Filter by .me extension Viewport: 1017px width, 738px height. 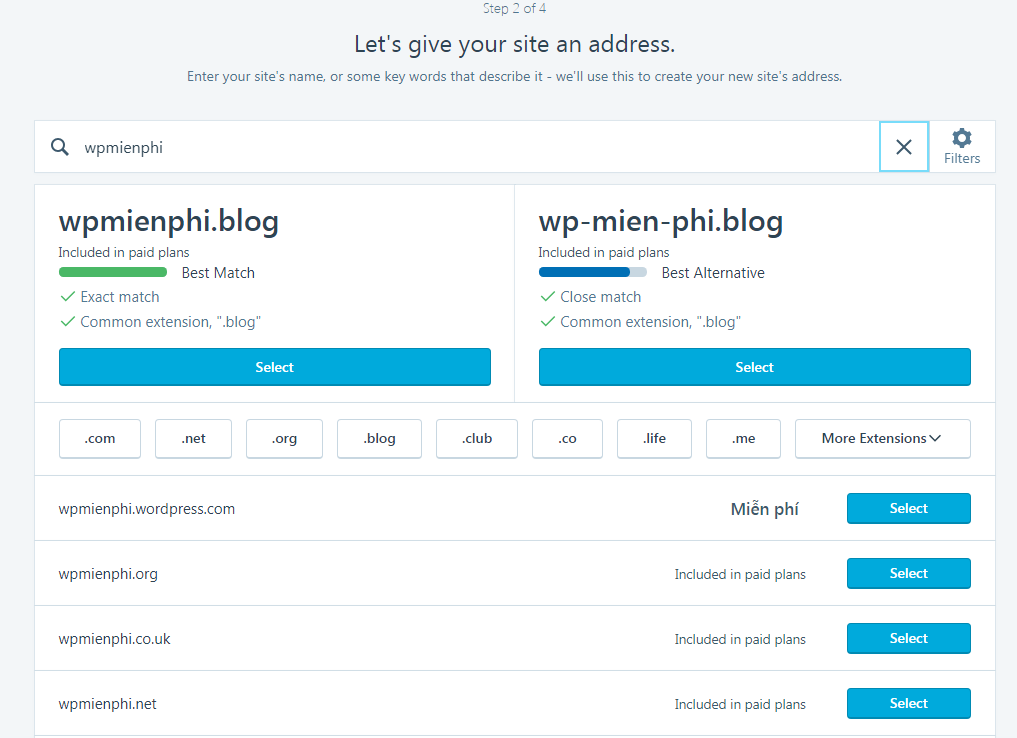[743, 438]
